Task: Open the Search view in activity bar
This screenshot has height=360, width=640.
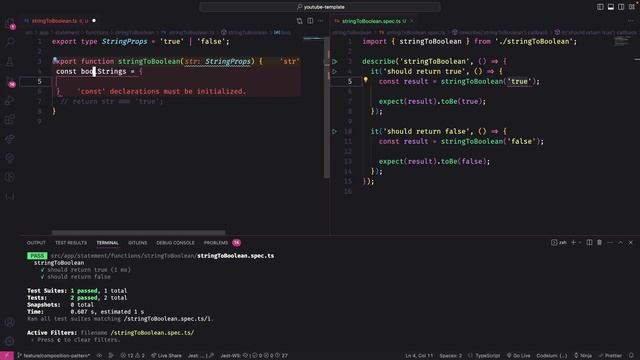Action: pyautogui.click(x=10, y=42)
